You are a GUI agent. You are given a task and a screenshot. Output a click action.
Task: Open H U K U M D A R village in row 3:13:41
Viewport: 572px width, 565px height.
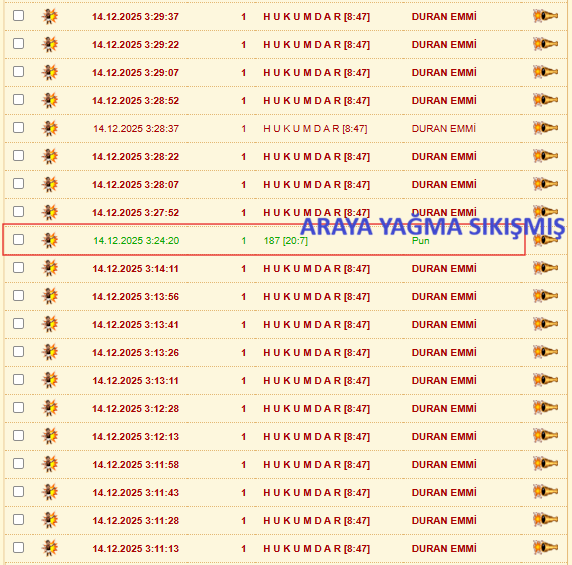point(316,325)
